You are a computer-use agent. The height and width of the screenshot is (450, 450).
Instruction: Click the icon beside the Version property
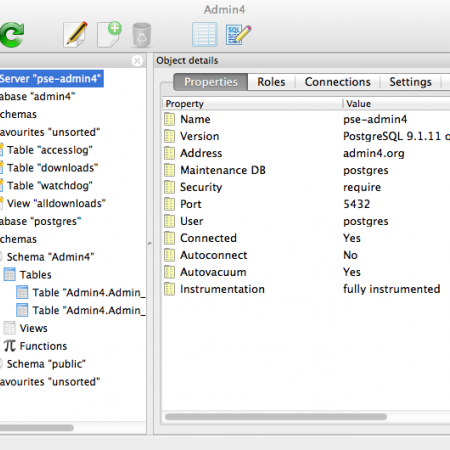(169, 136)
